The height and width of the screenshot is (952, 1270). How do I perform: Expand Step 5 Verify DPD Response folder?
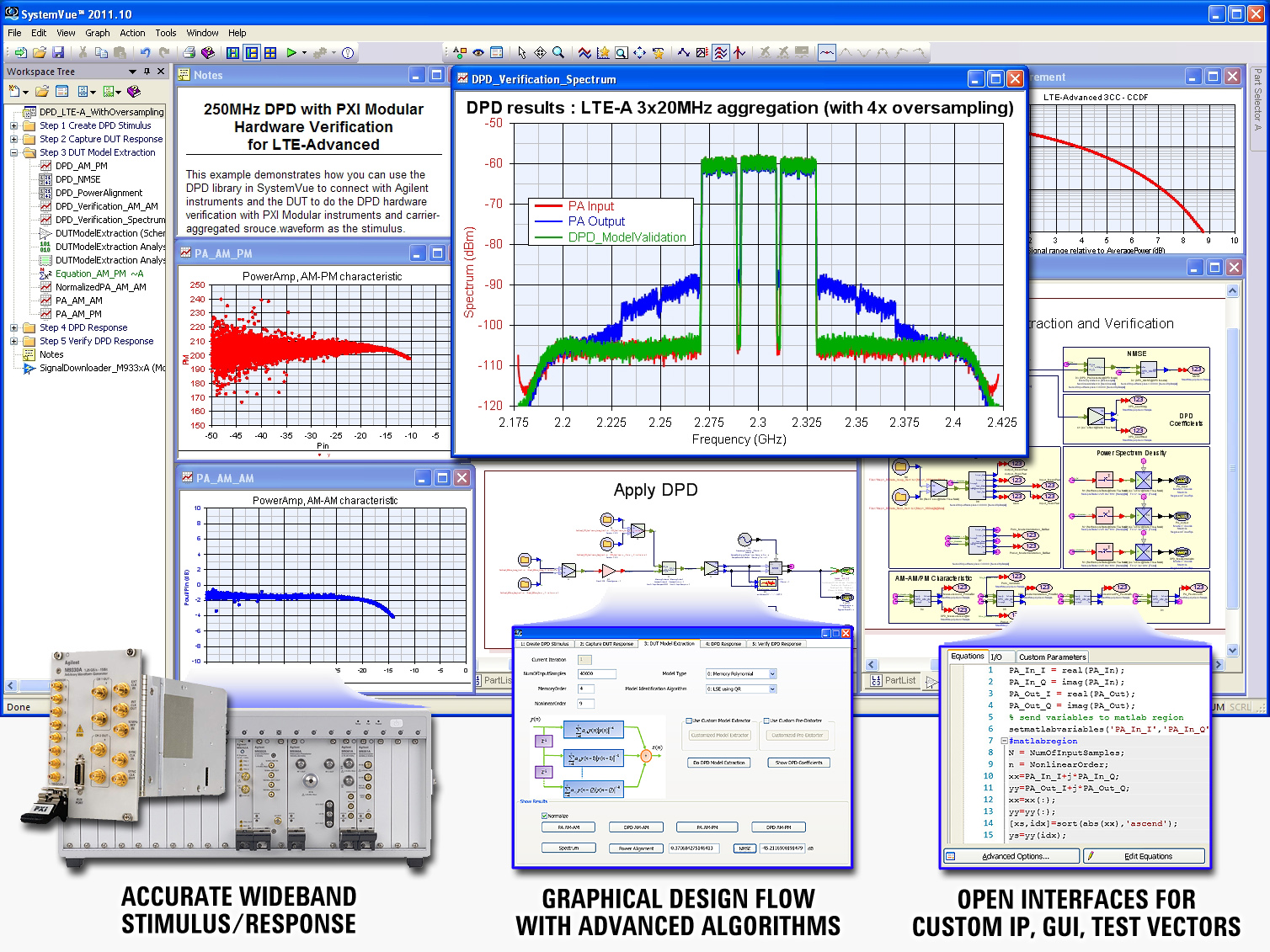tap(13, 341)
